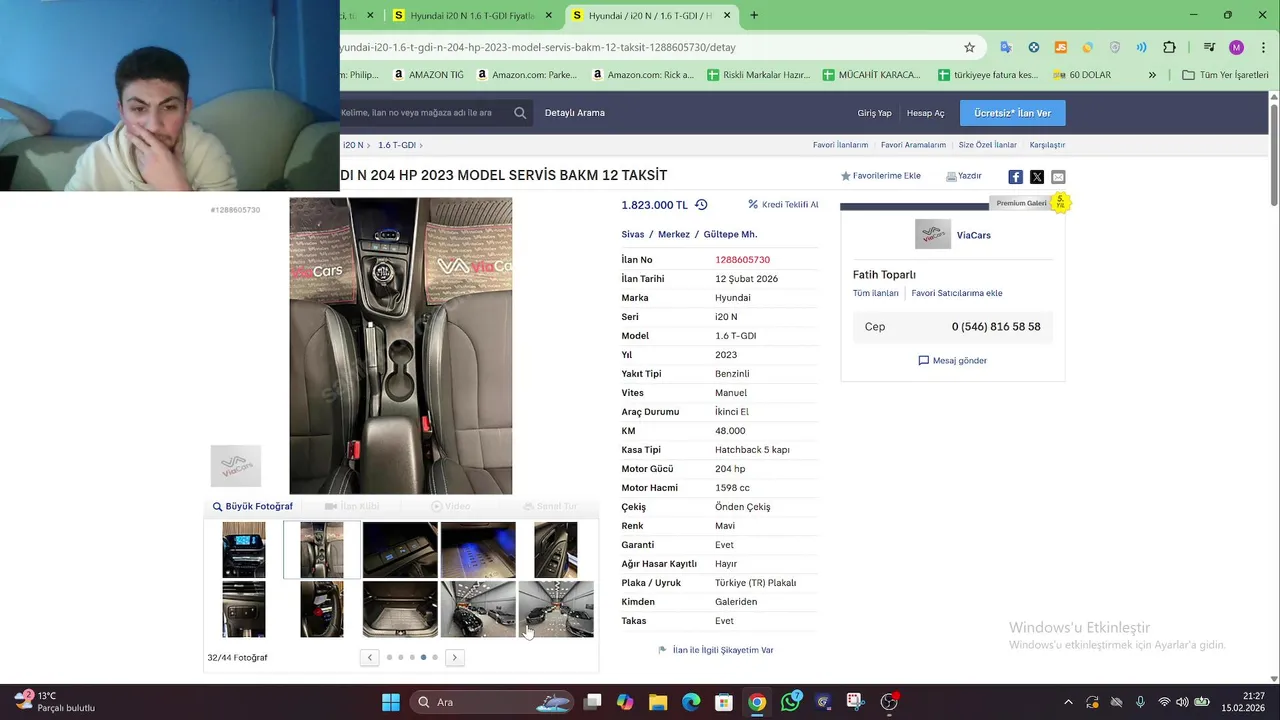Image resolution: width=1280 pixels, height=720 pixels.
Task: Open the Windows Start menu
Action: pyautogui.click(x=390, y=702)
